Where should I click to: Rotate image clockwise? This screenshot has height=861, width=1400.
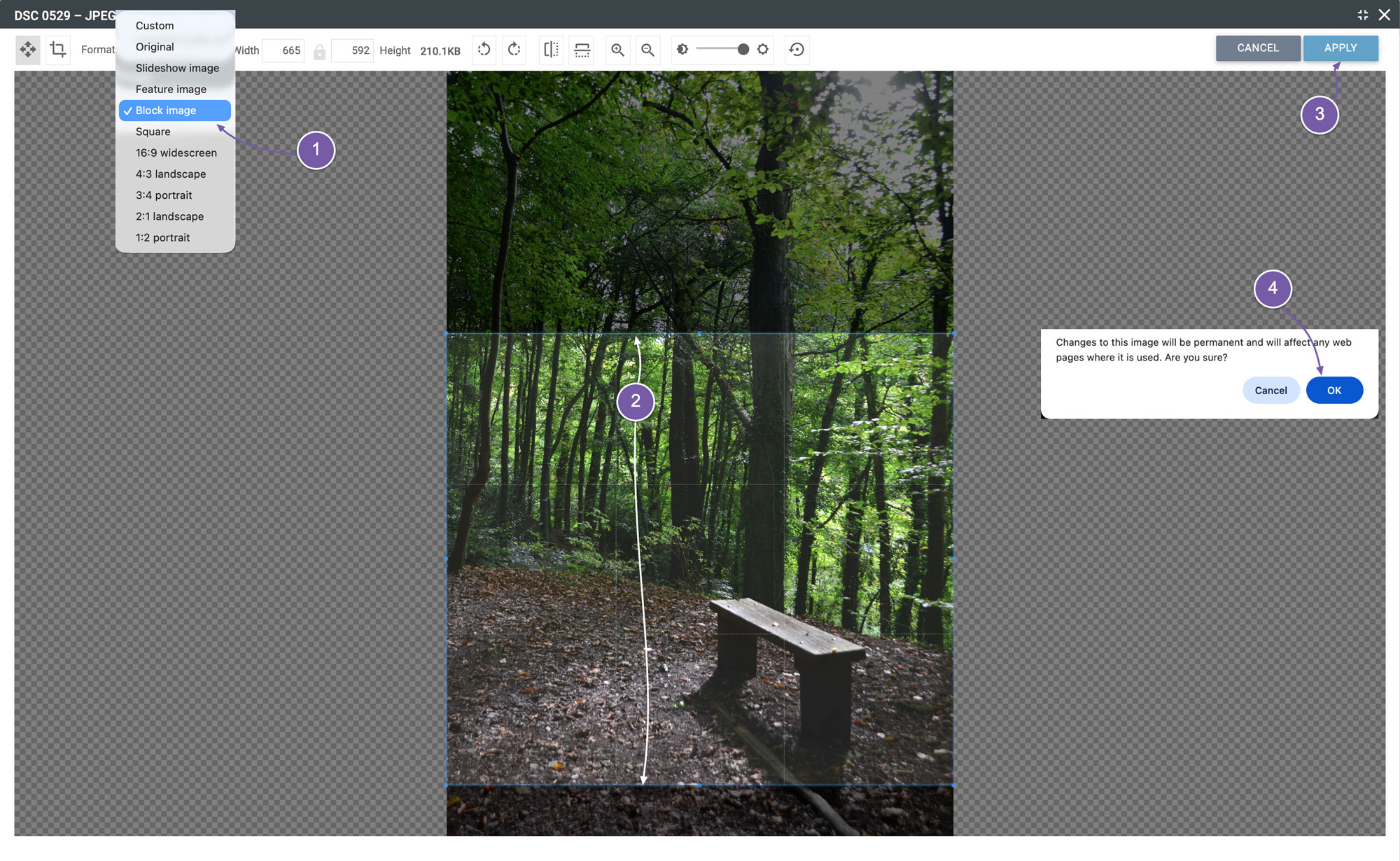[x=514, y=50]
